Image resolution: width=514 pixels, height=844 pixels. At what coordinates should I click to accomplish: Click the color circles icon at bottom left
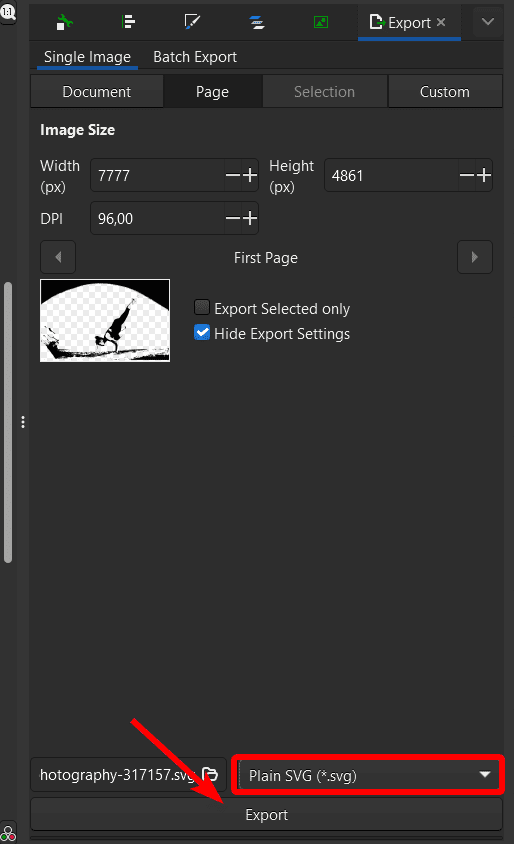point(8,834)
